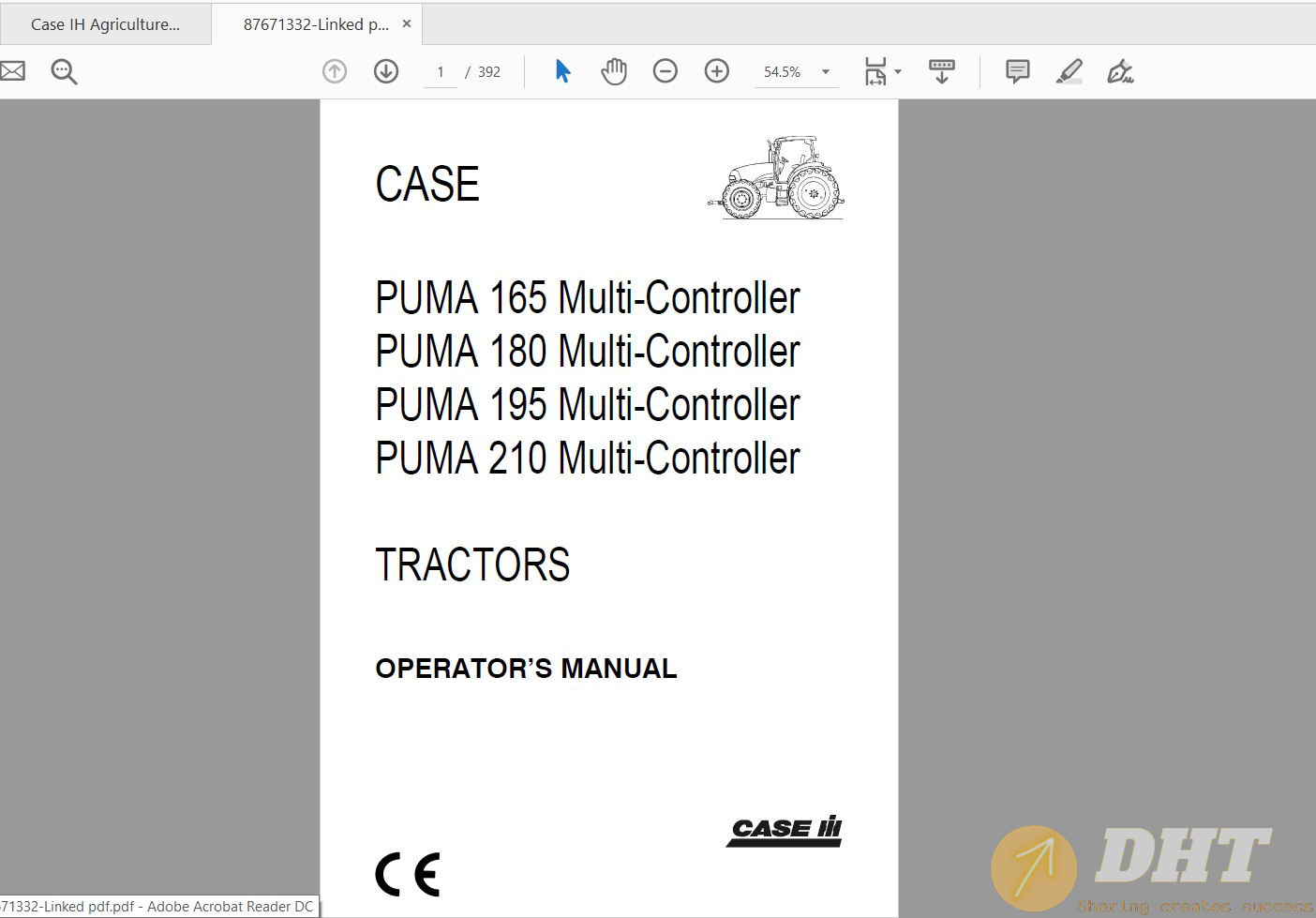This screenshot has height=918, width=1316.
Task: Go to previous page with up arrow
Action: point(335,71)
